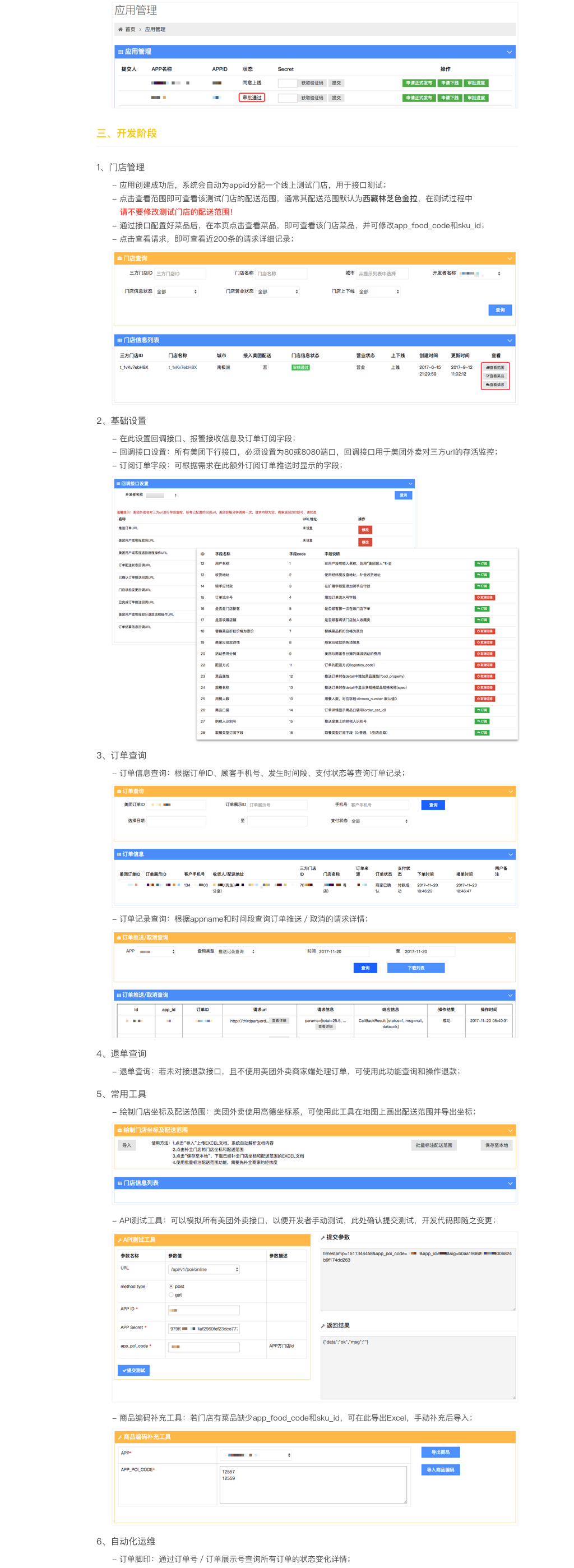The width and height of the screenshot is (574, 1568).
Task: Click the 批量标注配送范围 button
Action: [x=433, y=1145]
